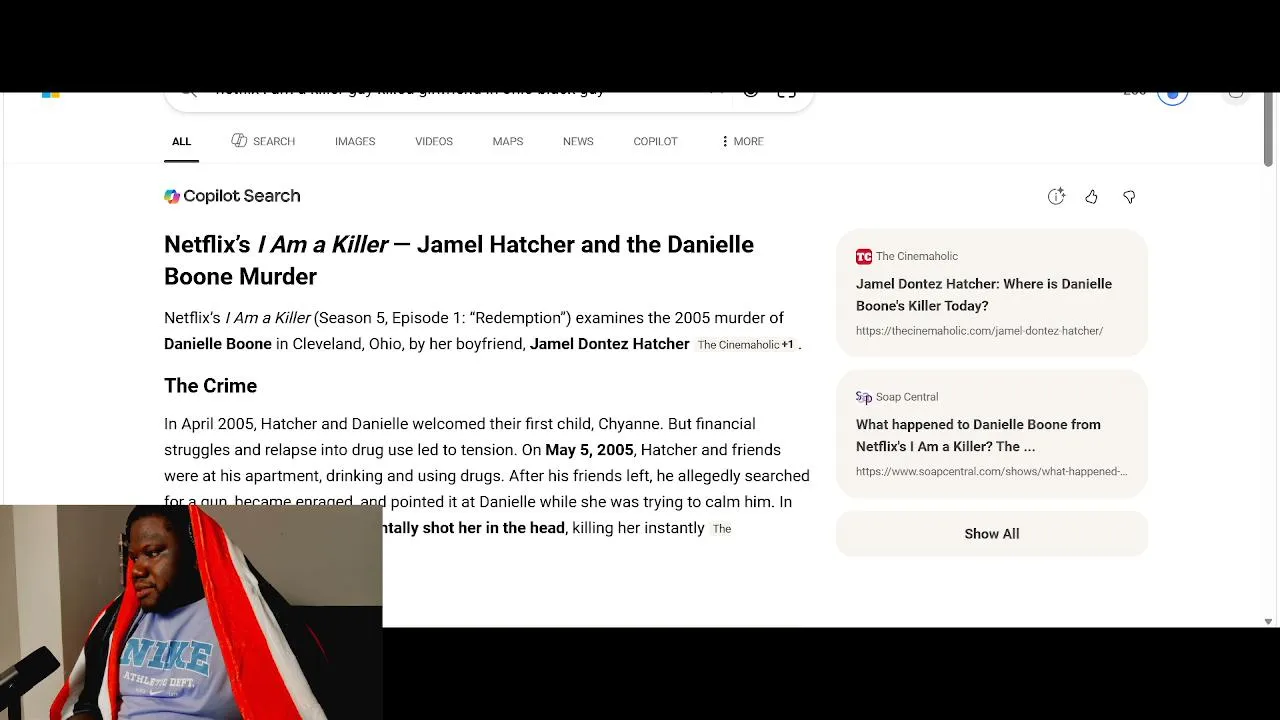Click The Cinemaholic source logo icon
Image resolution: width=1280 pixels, height=720 pixels.
coord(864,257)
